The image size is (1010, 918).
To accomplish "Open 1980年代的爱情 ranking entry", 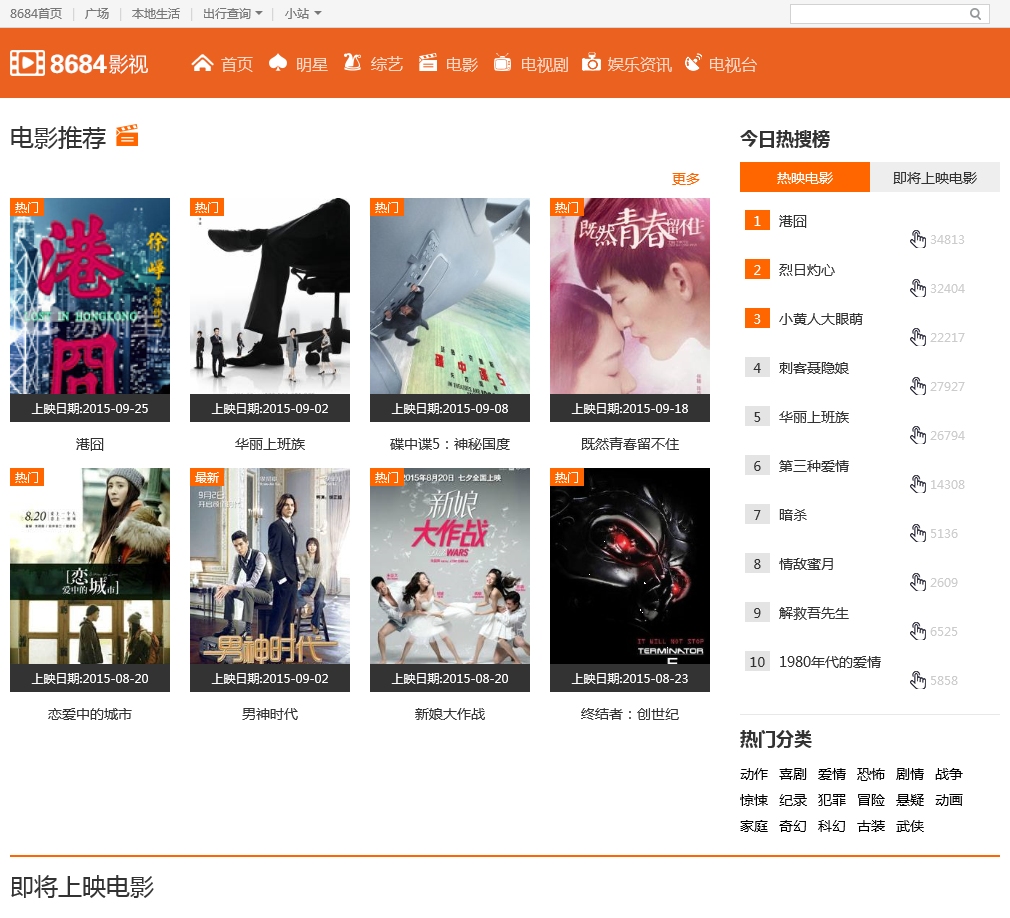I will [830, 662].
